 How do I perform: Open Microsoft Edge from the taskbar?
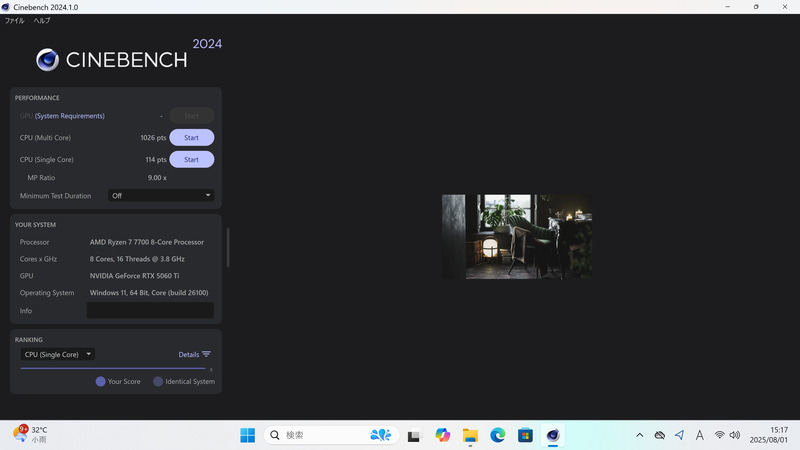497,435
